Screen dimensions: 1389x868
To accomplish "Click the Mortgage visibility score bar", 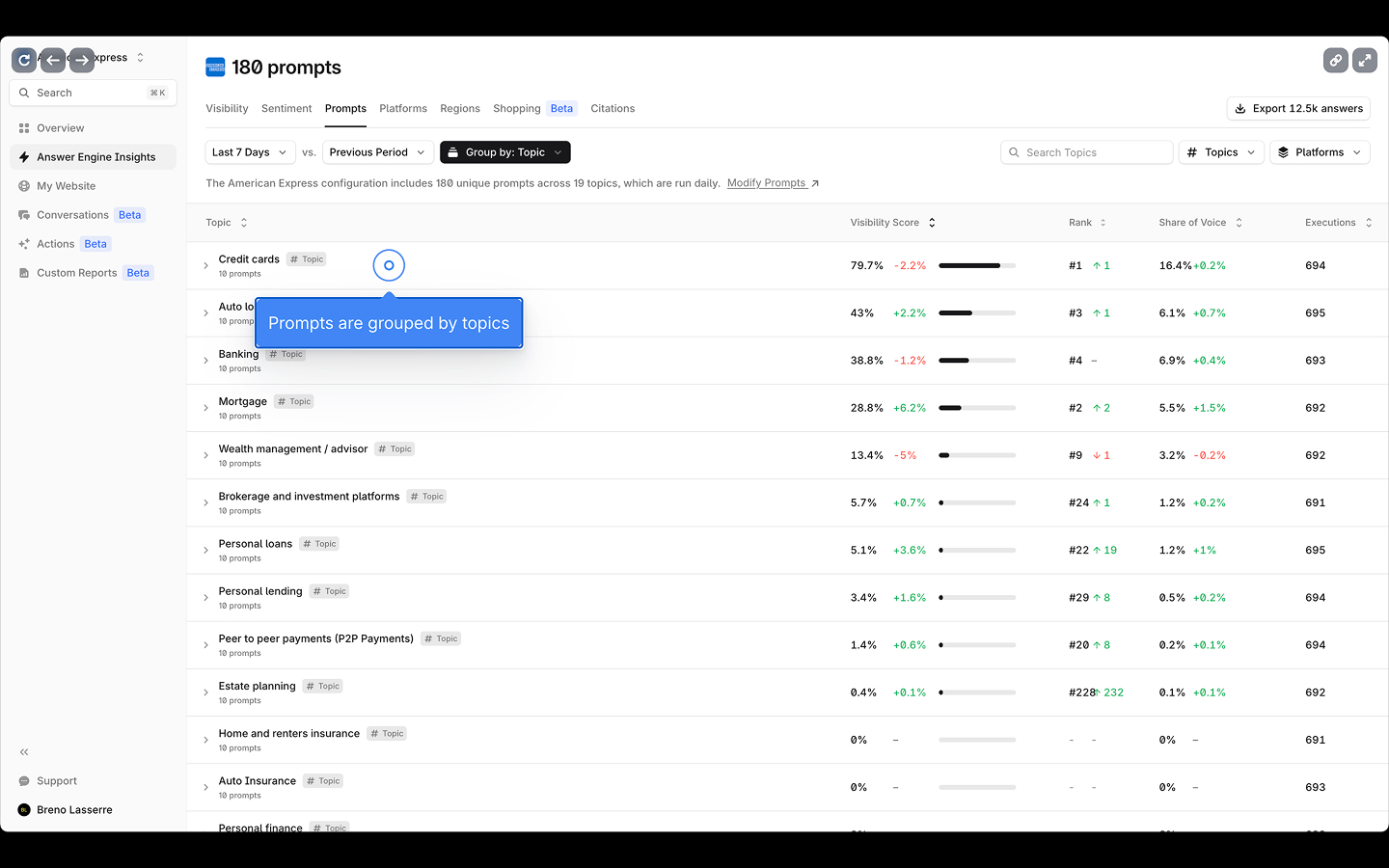I will tap(977, 408).
